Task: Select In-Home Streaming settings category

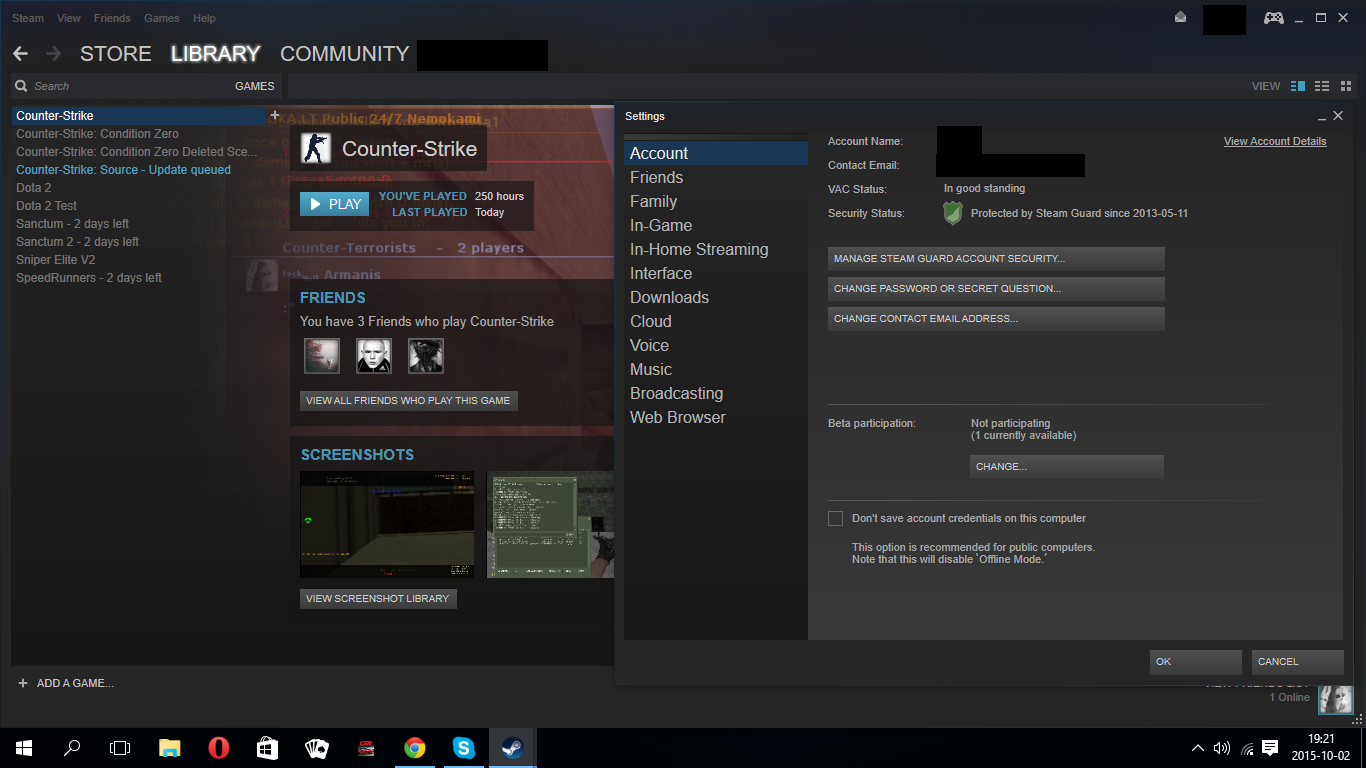Action: (716, 250)
